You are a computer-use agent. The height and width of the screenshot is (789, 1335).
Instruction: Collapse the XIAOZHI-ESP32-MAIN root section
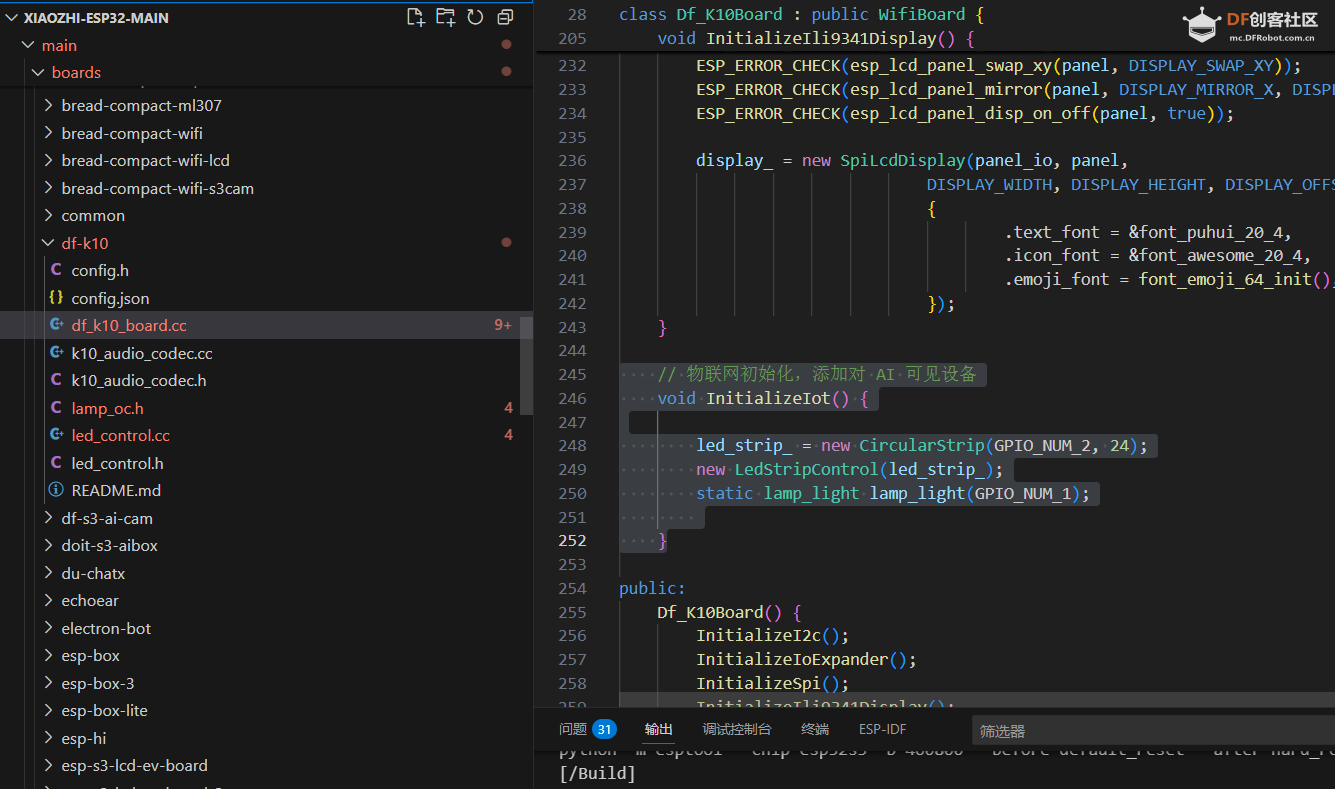[11, 18]
